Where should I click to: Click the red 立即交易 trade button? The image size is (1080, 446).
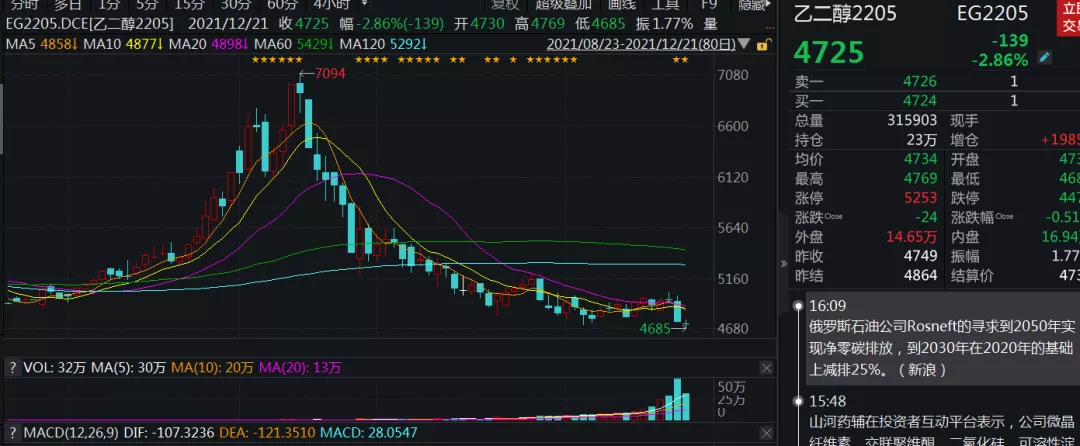1068,19
